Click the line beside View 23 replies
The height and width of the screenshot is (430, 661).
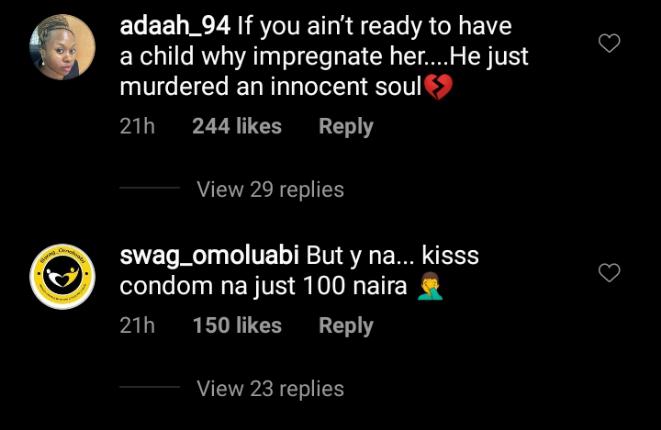click(149, 388)
